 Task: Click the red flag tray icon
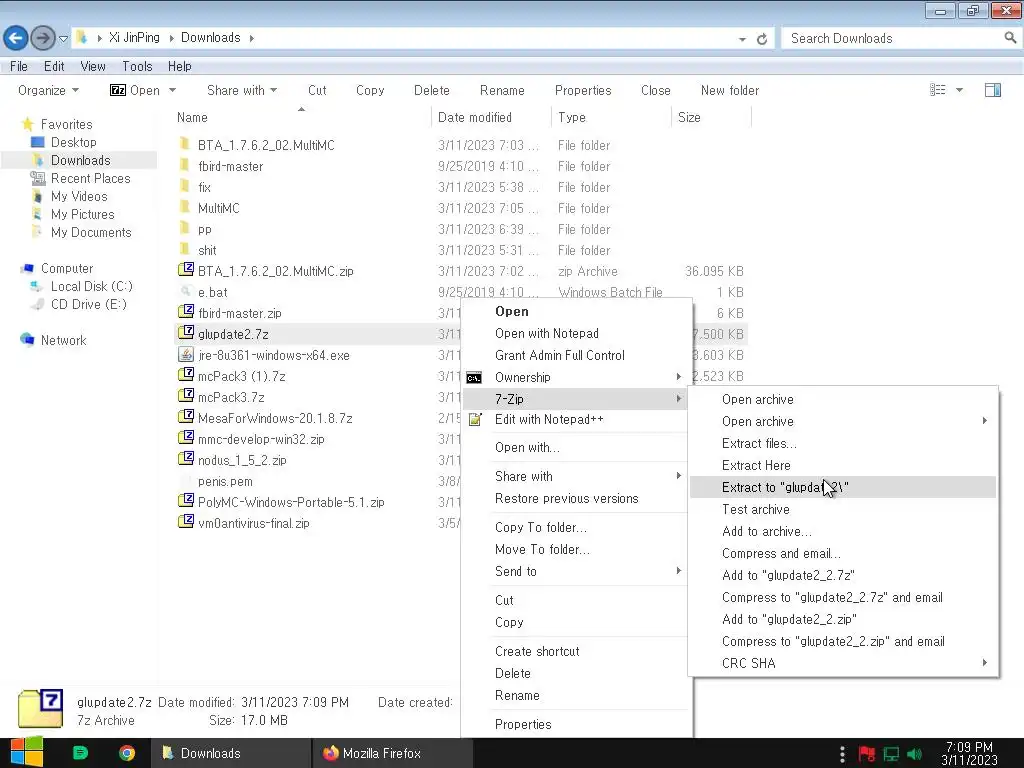pos(867,754)
